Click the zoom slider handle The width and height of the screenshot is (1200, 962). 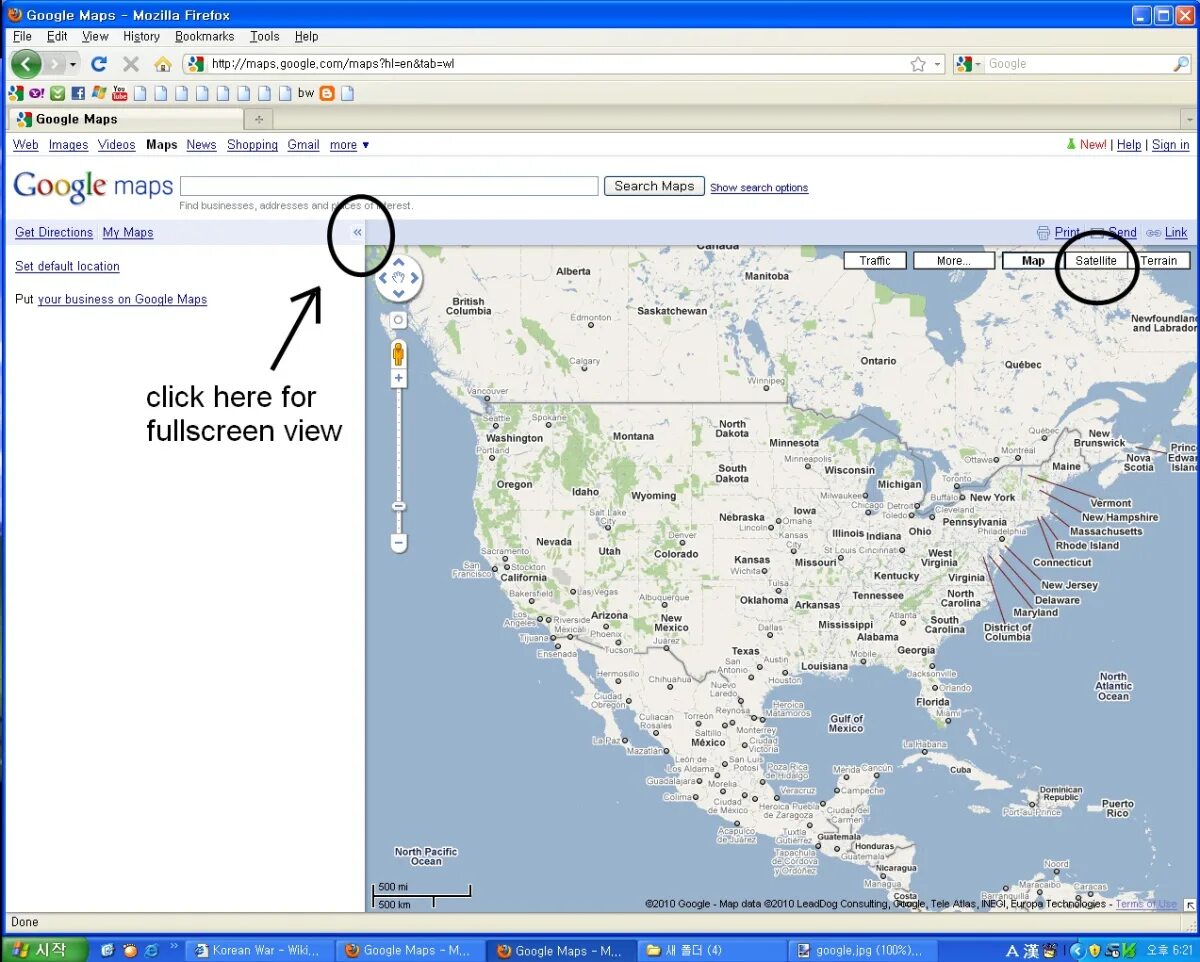[x=399, y=507]
